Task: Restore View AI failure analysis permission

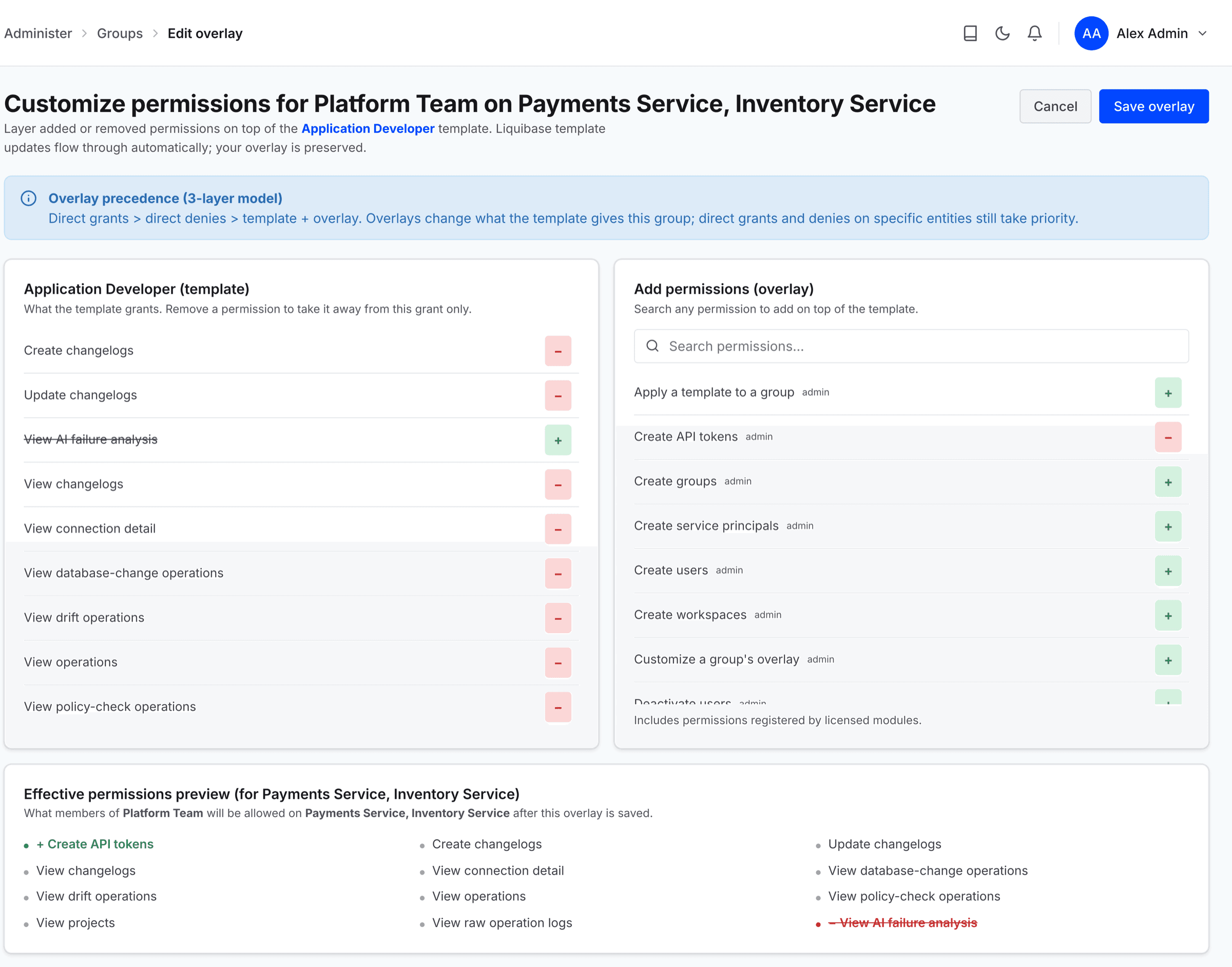Action: 558,440
